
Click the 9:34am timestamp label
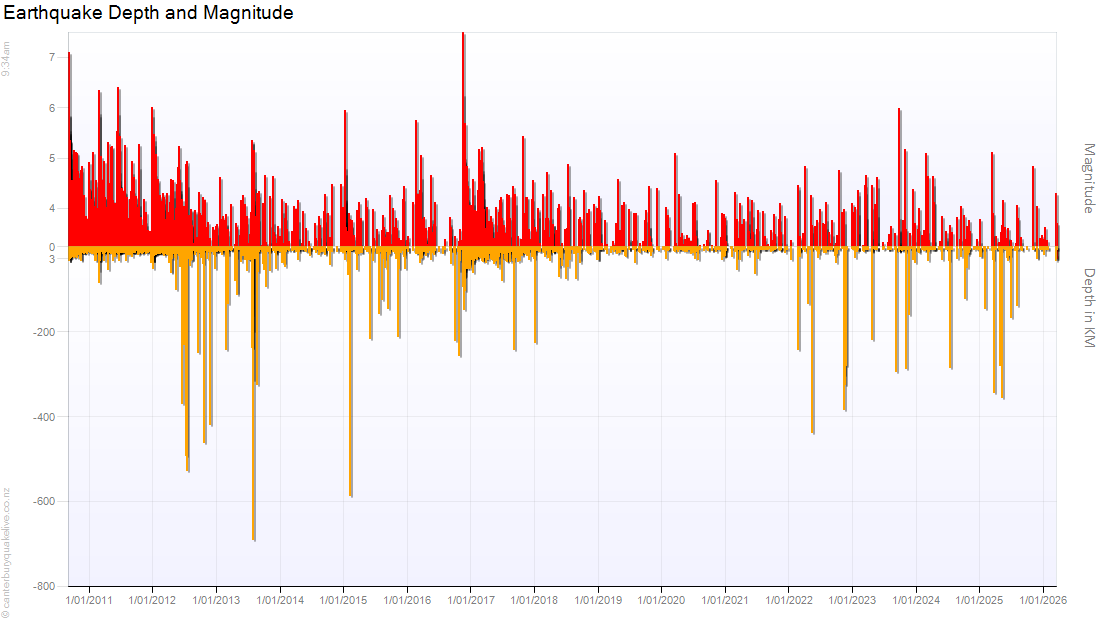[x=7, y=60]
